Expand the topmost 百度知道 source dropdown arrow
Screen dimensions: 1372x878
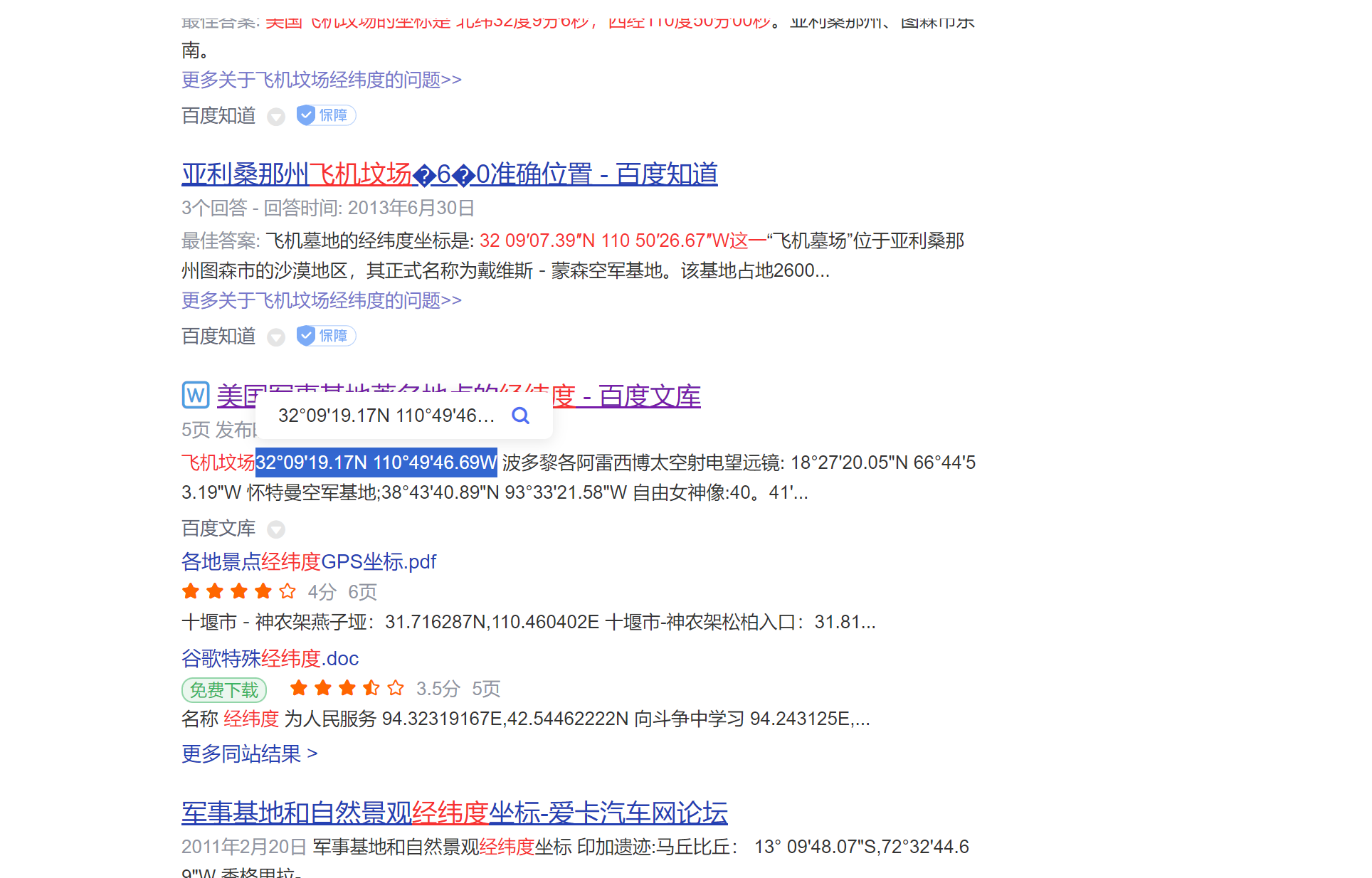[276, 117]
